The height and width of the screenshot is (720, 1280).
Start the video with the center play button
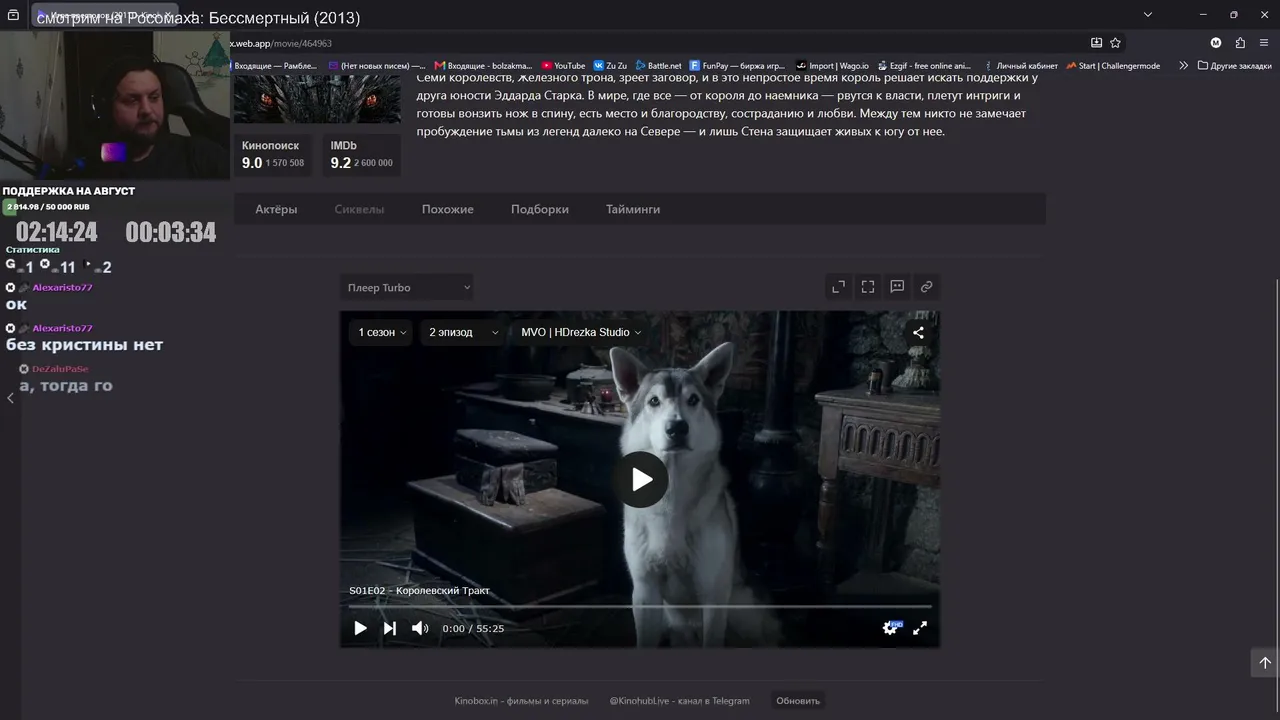coord(641,480)
